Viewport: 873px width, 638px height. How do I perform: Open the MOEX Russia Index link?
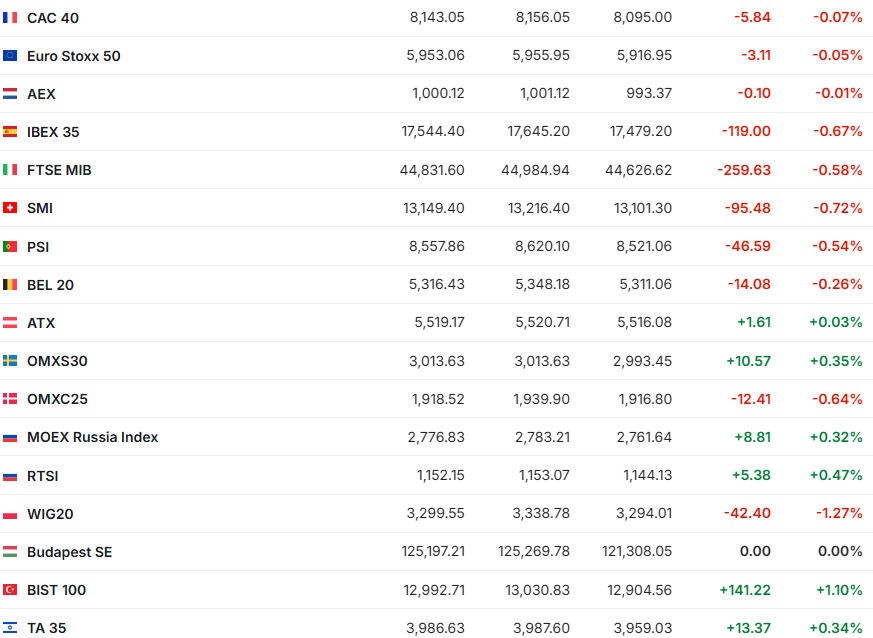click(92, 437)
